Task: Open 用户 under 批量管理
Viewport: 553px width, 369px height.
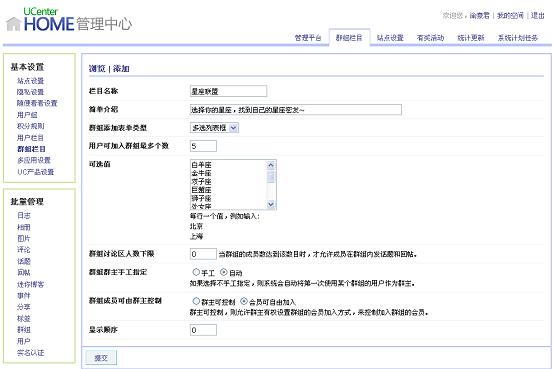Action: [x=24, y=341]
